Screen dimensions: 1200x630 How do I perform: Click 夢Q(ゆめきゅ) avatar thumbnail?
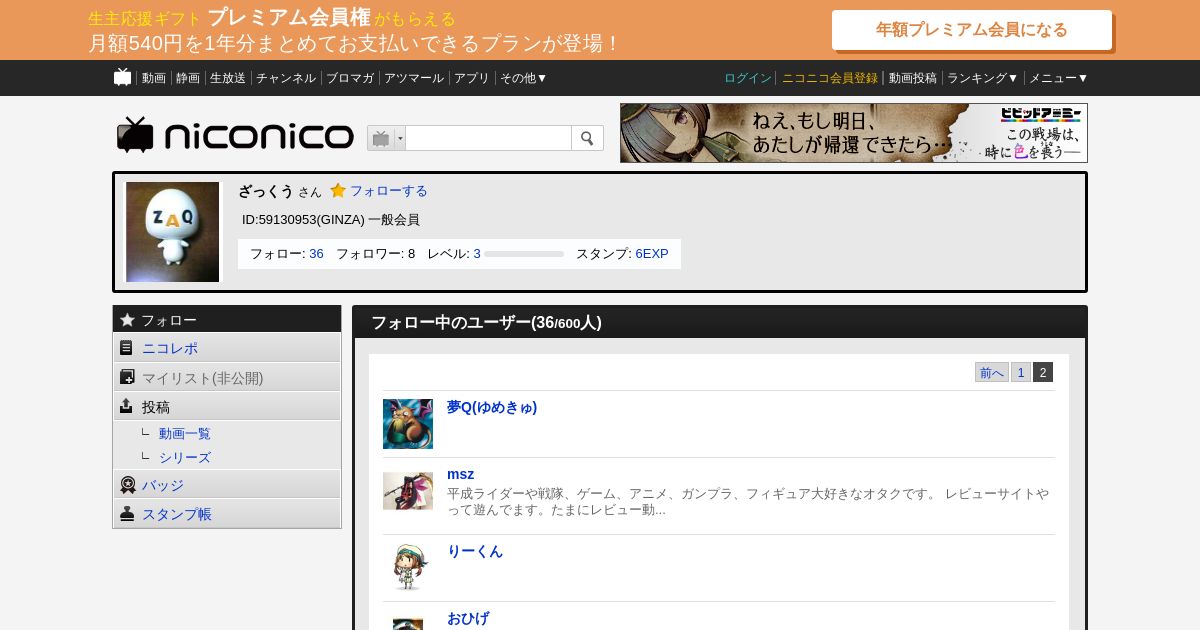pyautogui.click(x=408, y=424)
